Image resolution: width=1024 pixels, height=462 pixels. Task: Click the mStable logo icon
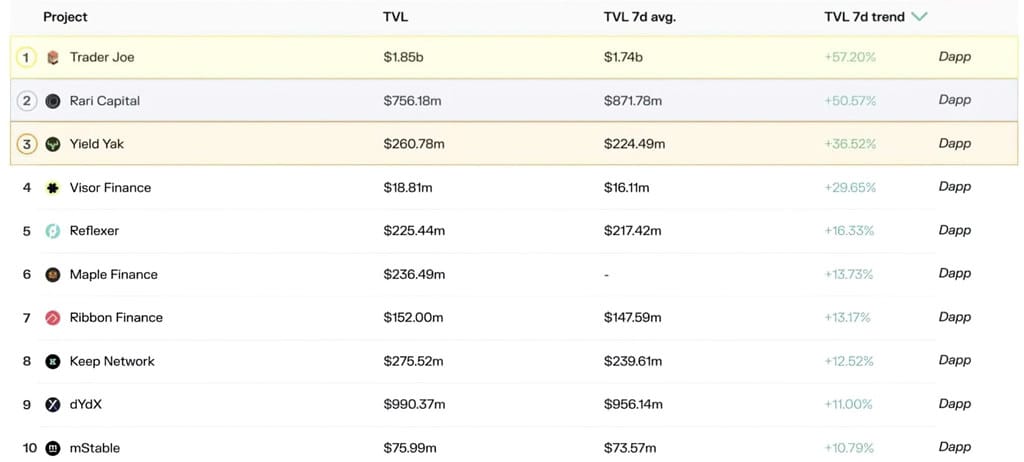(x=53, y=448)
